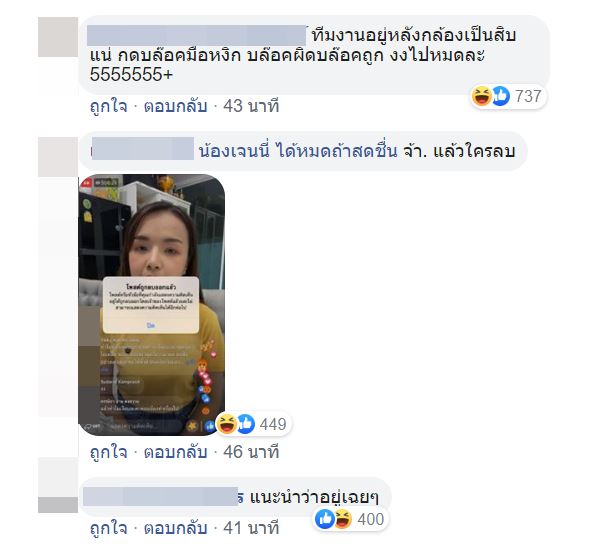Like the comment posted 43 นาที ago
Viewport: 590px width, 546px height.
click(109, 106)
